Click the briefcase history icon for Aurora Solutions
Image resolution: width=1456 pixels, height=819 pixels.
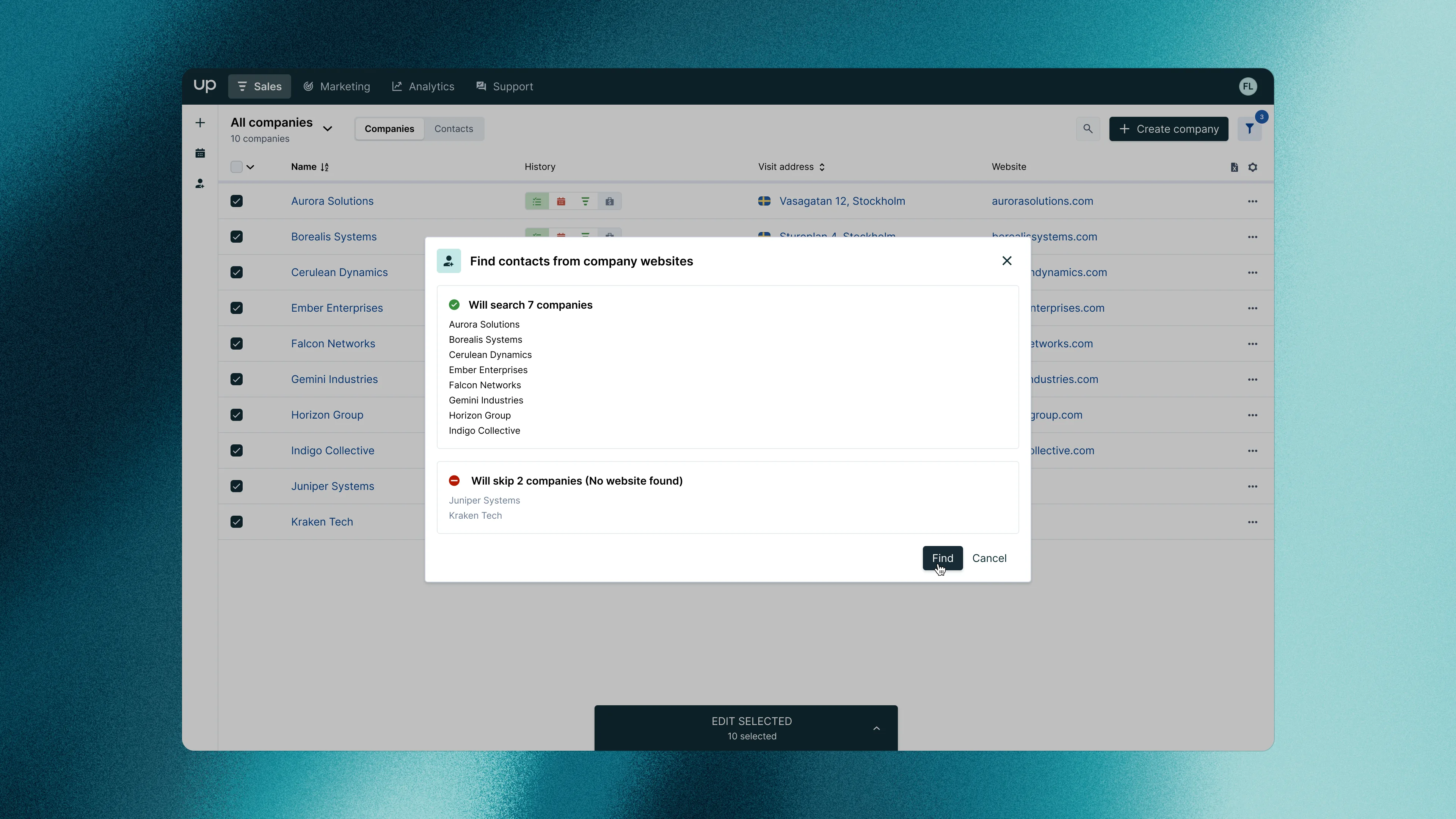609,201
